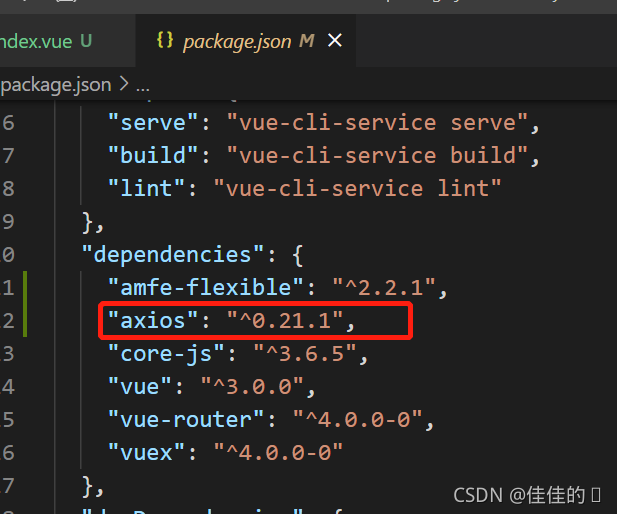617x514 pixels.
Task: Click the "^3.6.5" version value
Action: point(305,353)
